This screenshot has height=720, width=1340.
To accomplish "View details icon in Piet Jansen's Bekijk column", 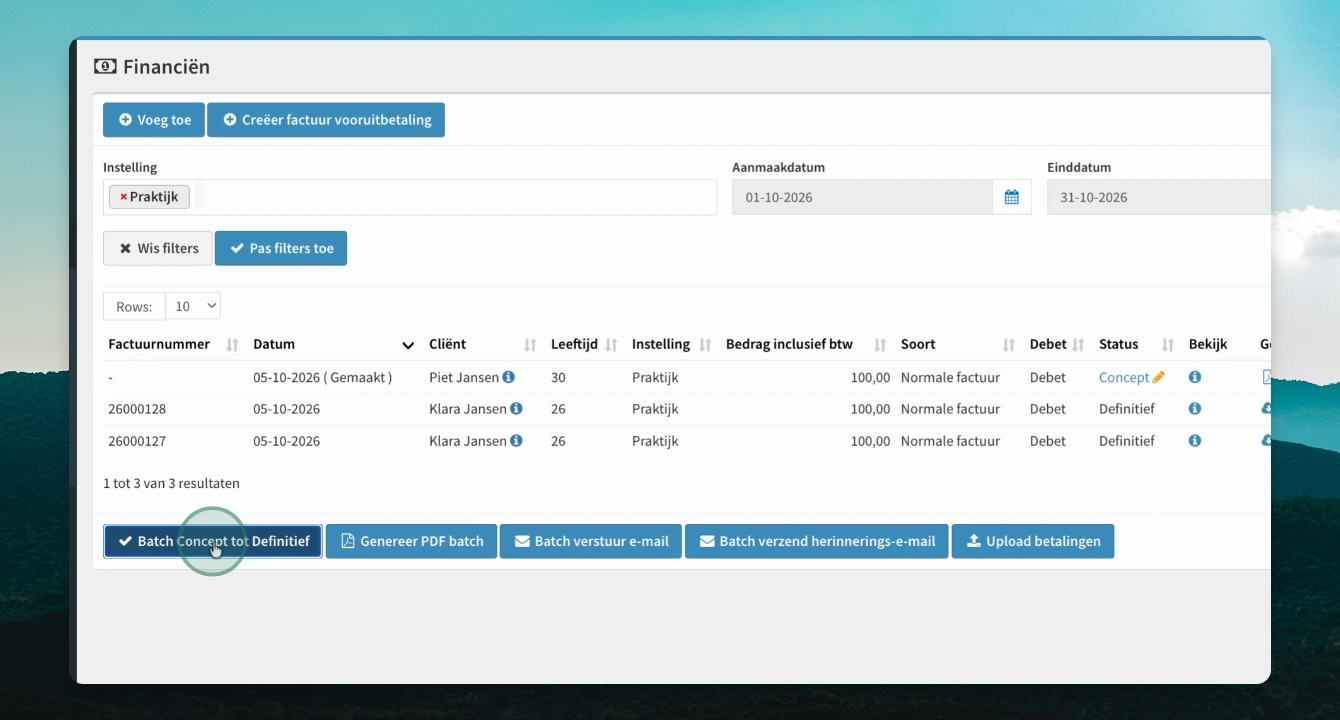I will click(x=1195, y=377).
